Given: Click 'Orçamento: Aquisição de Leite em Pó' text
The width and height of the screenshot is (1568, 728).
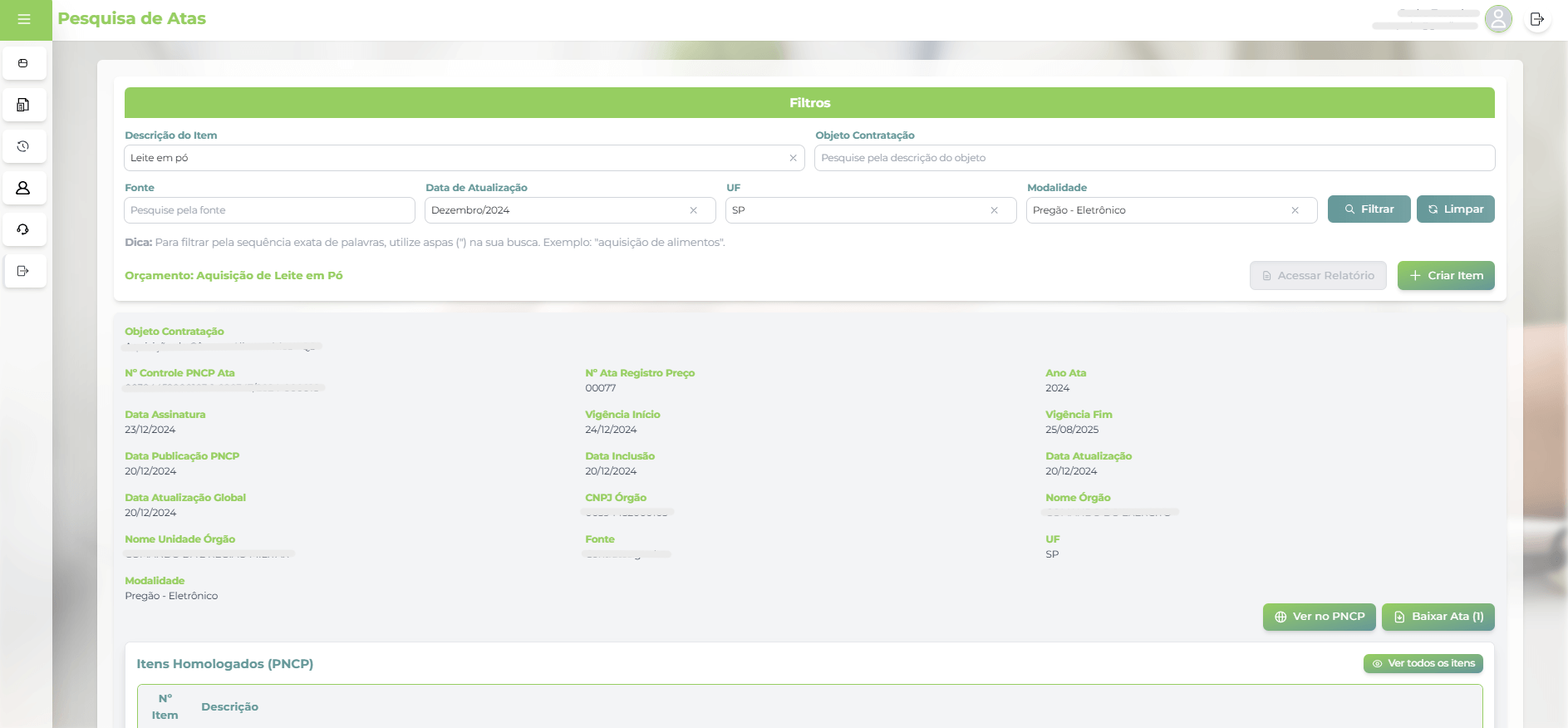Looking at the screenshot, I should [x=233, y=276].
